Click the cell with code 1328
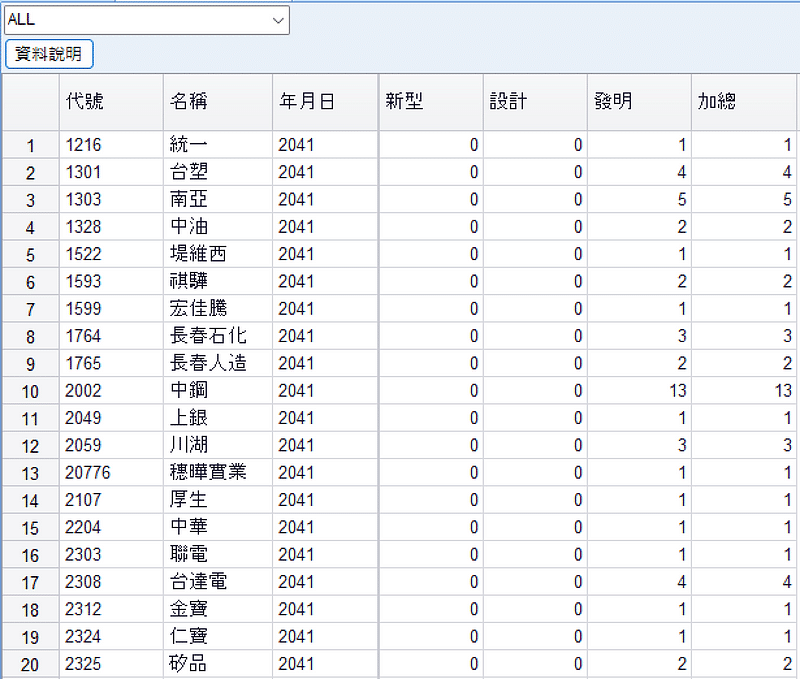This screenshot has height=679, width=800. pos(111,227)
